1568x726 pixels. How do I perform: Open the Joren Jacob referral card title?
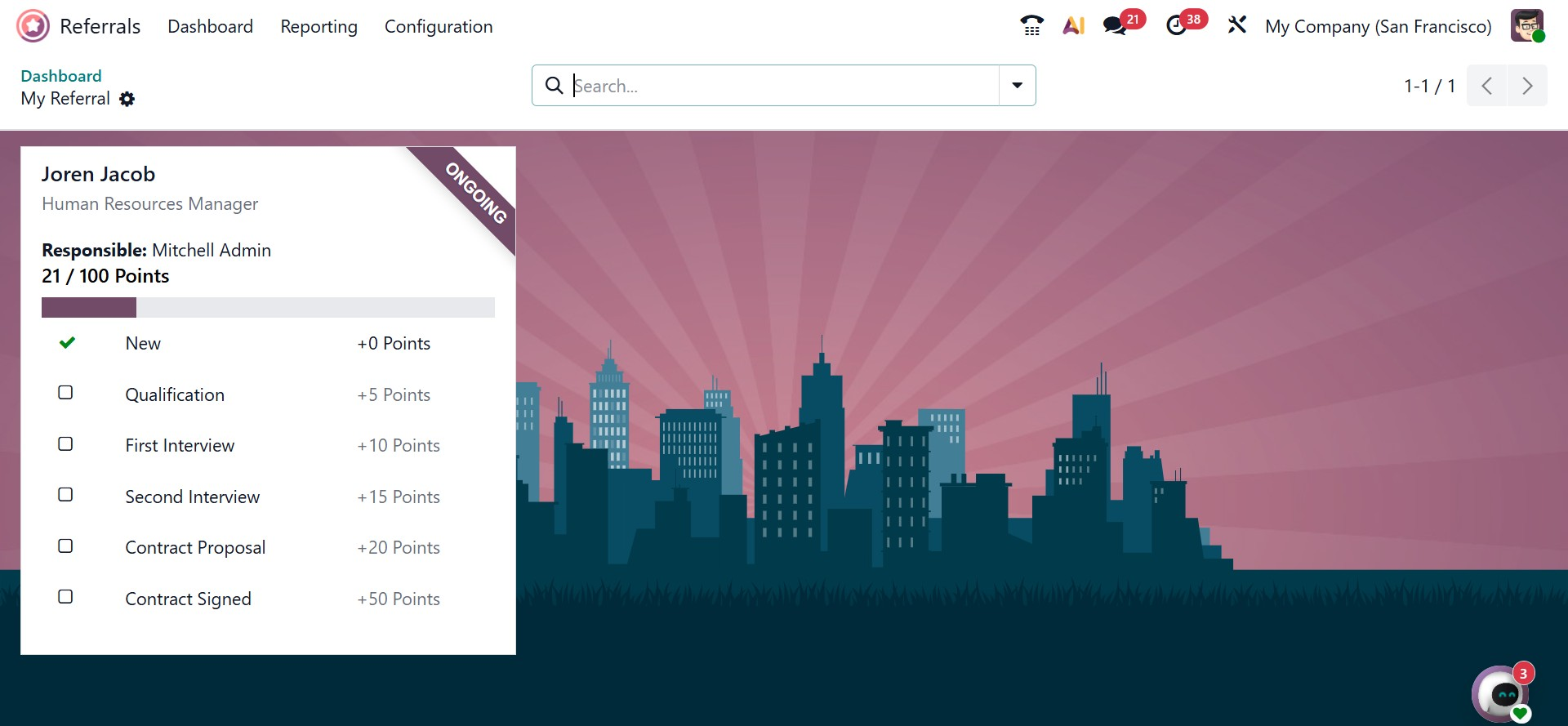[x=98, y=174]
